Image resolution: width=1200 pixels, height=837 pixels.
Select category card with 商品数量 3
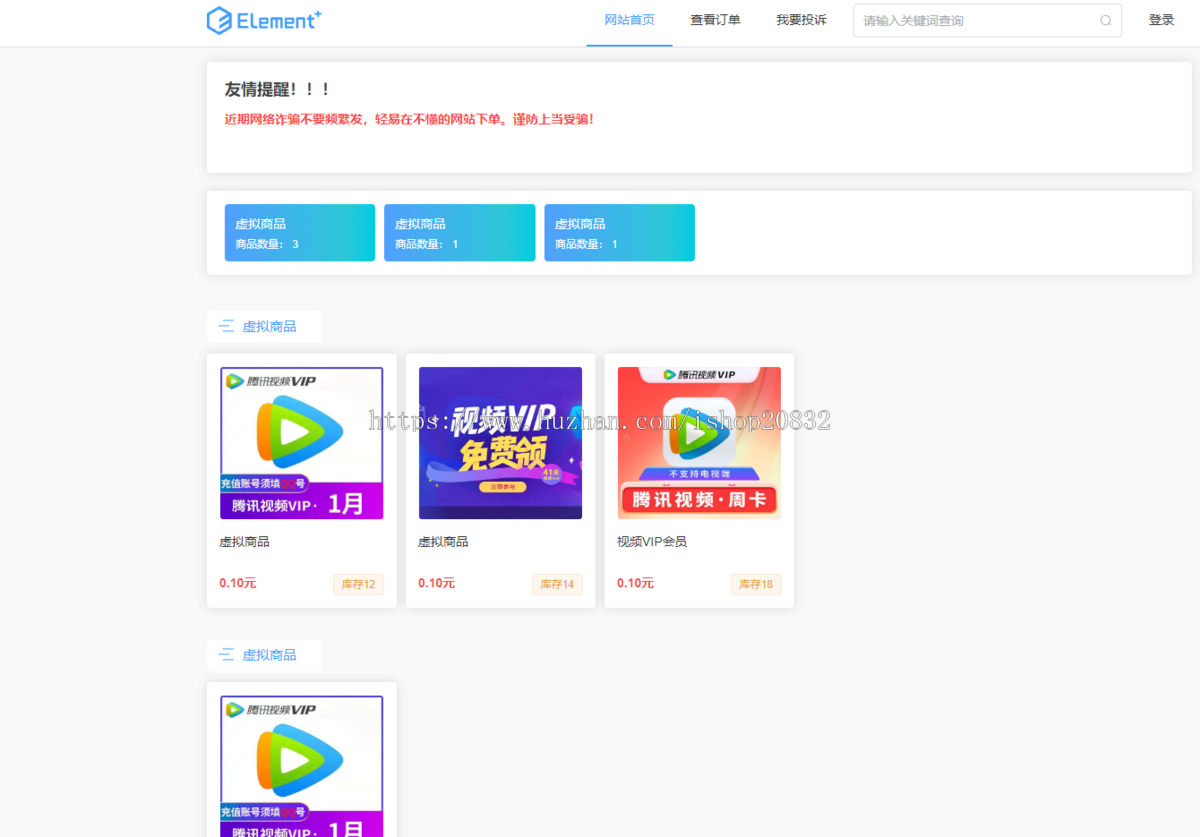pyautogui.click(x=300, y=233)
